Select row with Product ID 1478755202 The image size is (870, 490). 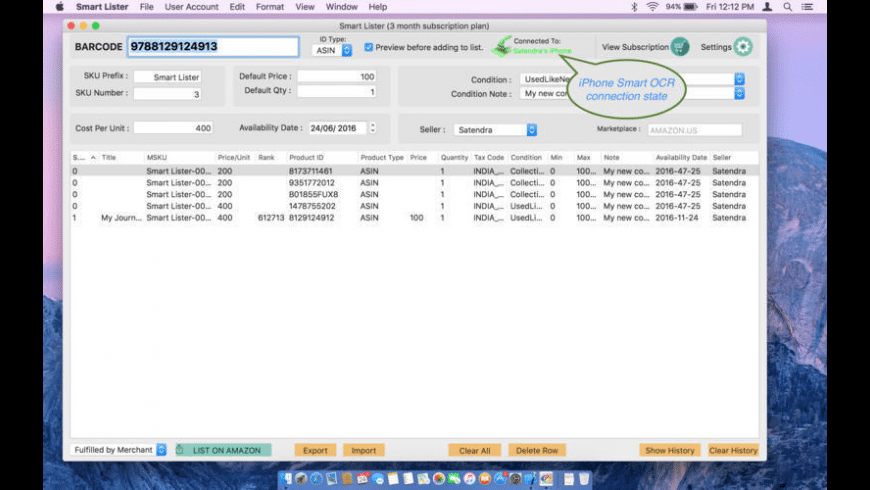(414, 206)
